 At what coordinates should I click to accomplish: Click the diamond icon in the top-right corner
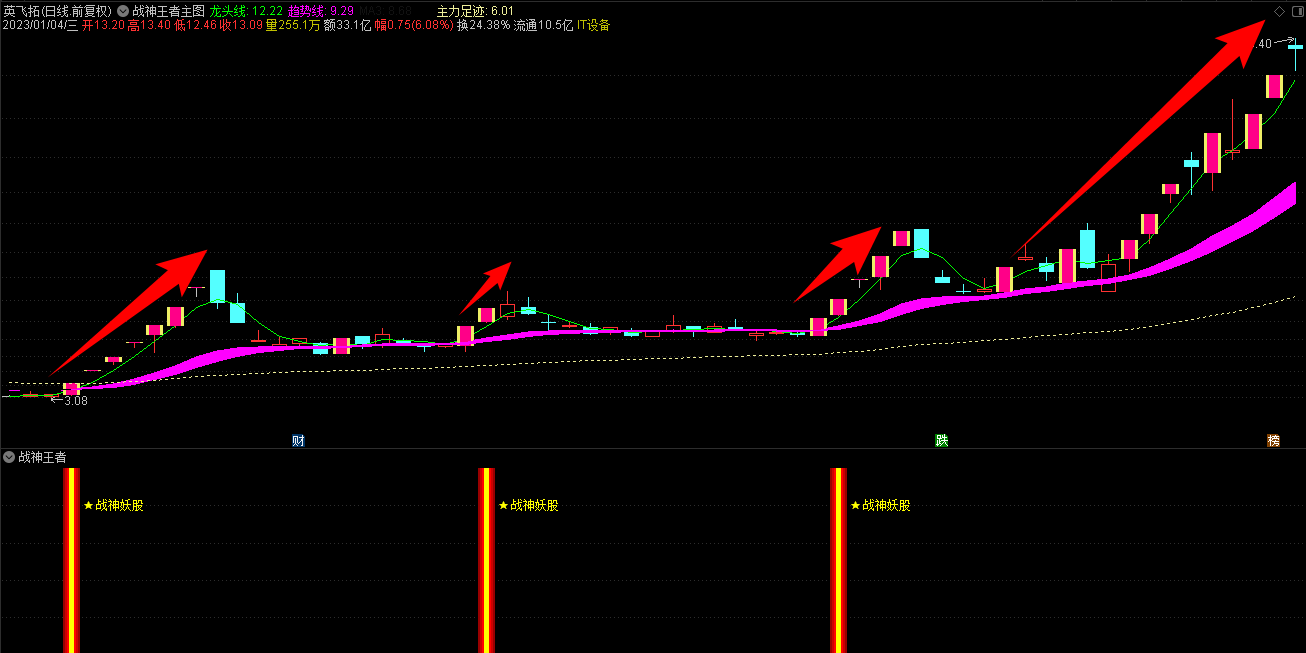1280,11
